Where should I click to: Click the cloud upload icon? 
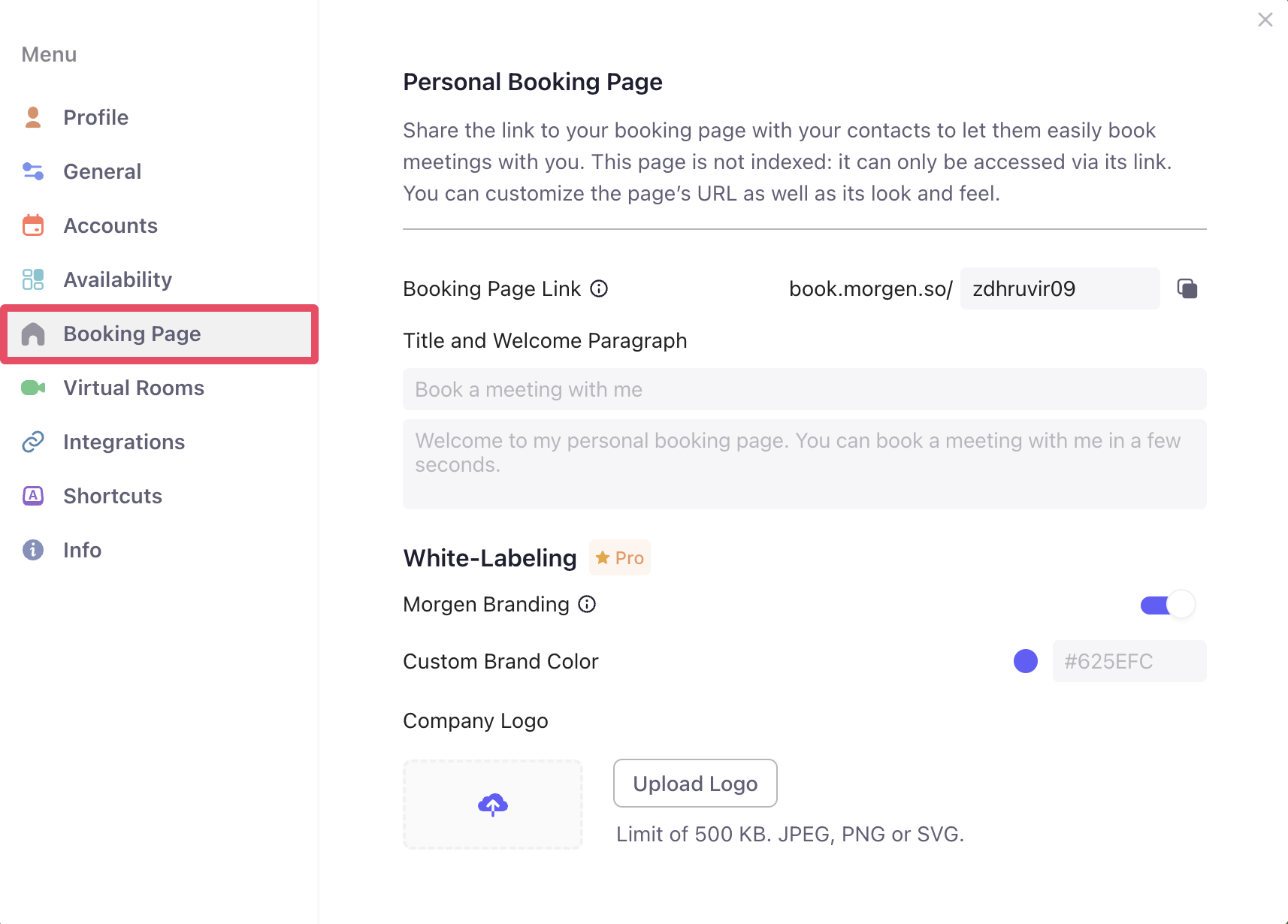(x=493, y=805)
